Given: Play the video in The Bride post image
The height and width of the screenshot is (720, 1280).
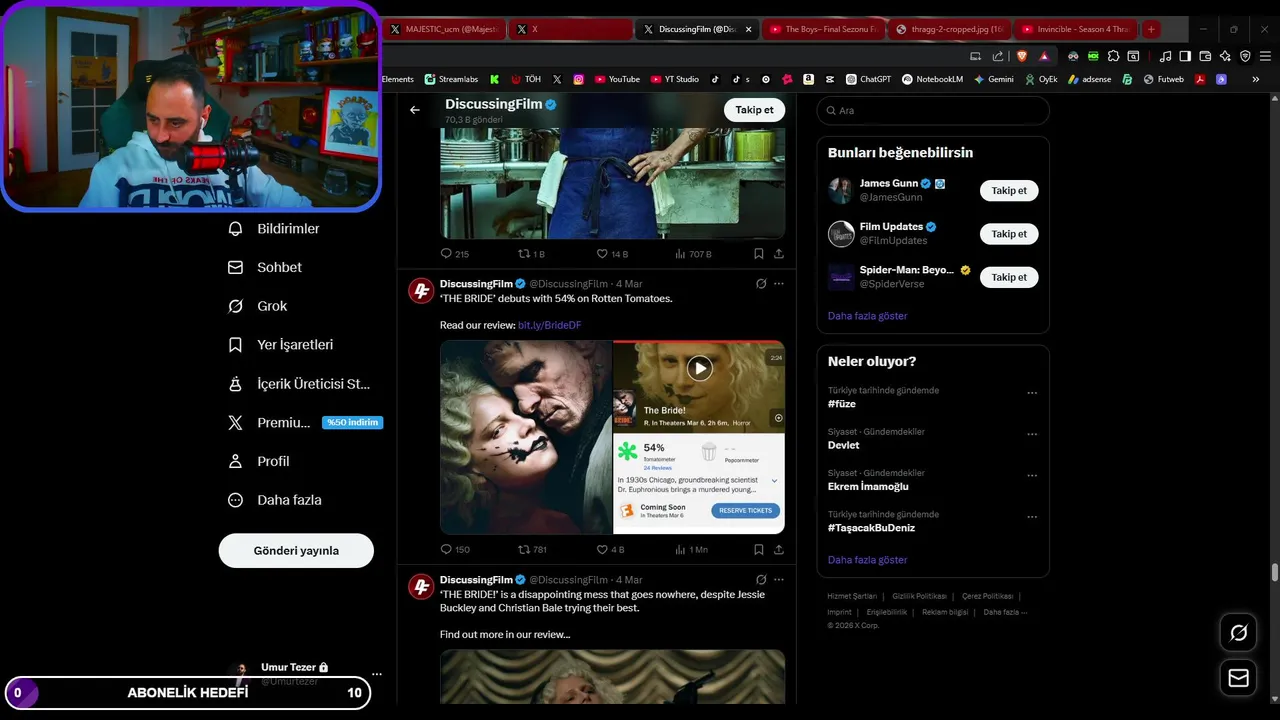Looking at the screenshot, I should (x=699, y=368).
